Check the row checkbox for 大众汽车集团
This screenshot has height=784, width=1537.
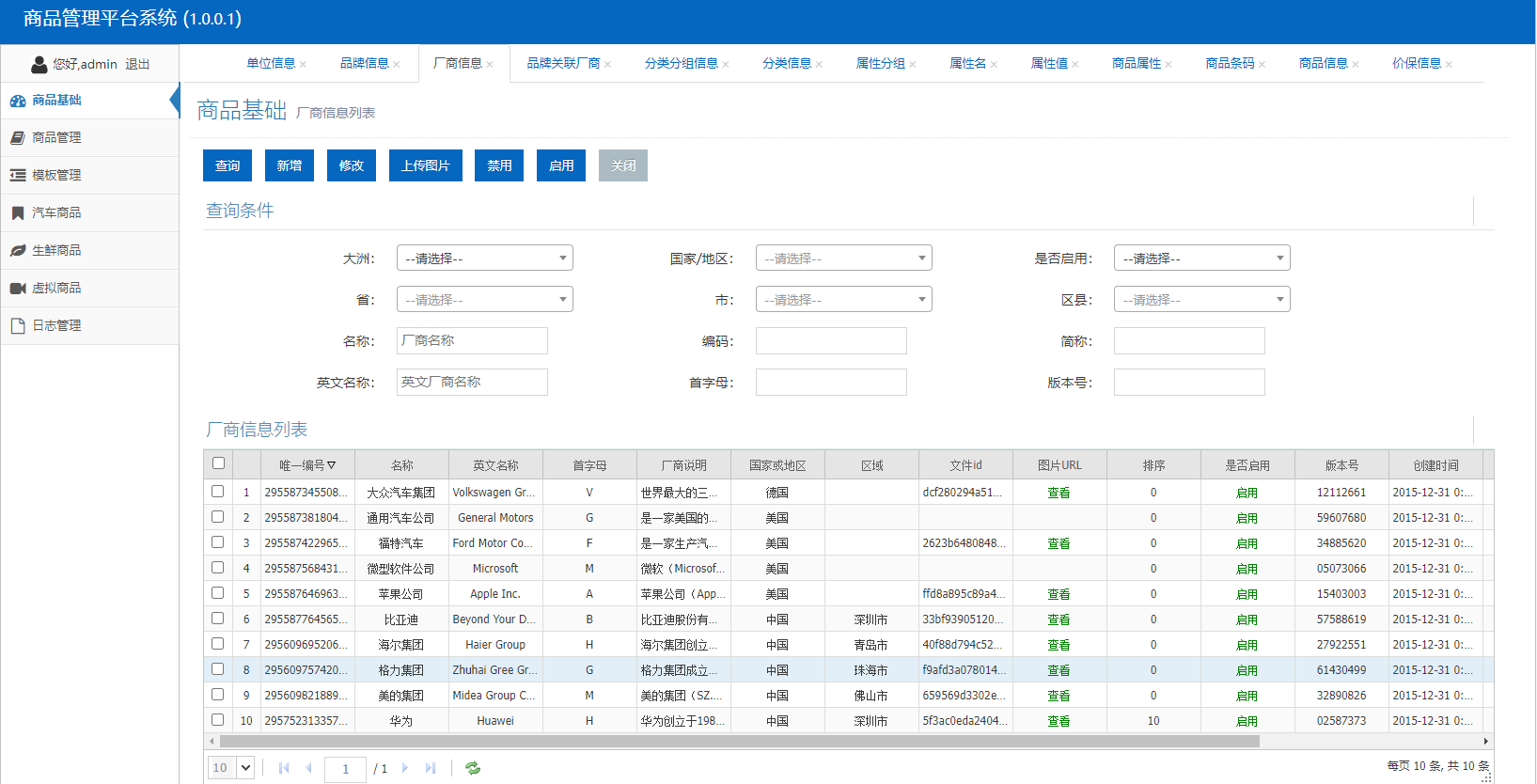click(x=218, y=492)
